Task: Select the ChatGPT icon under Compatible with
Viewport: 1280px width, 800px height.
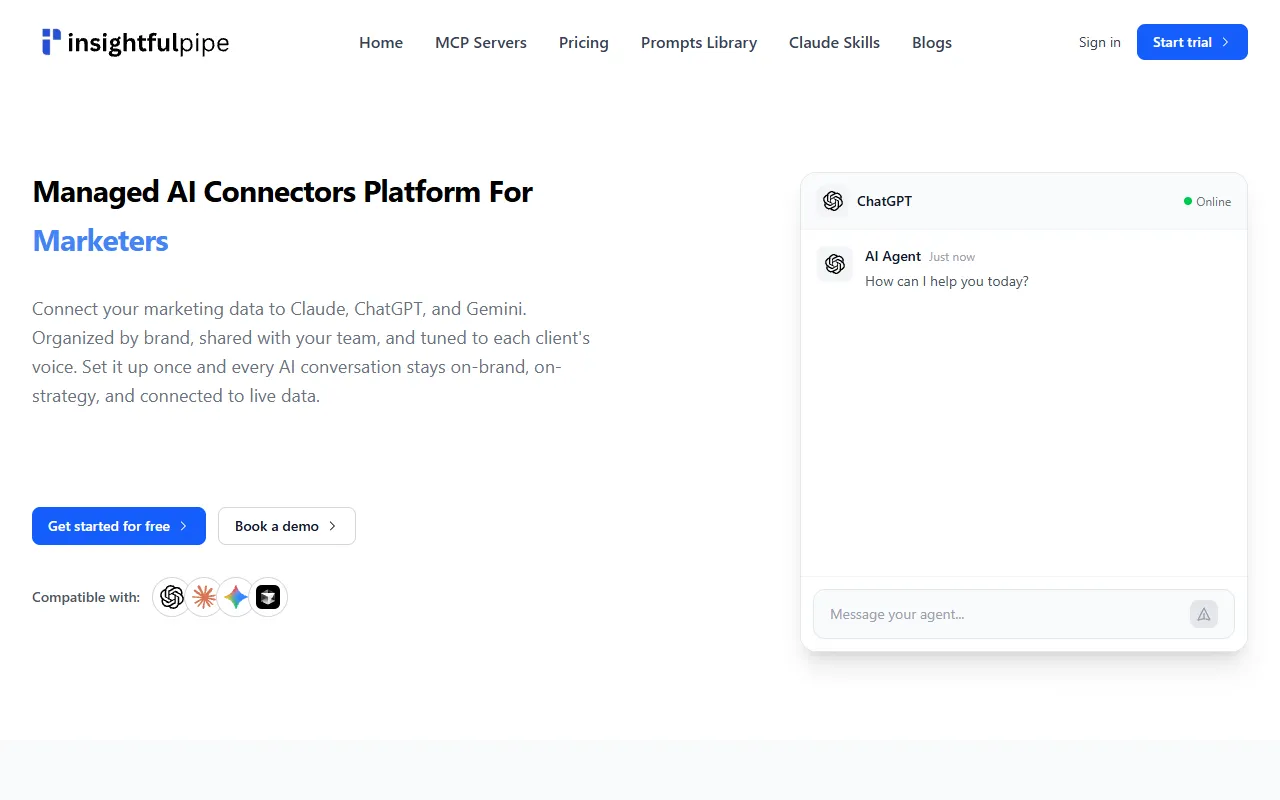Action: [x=172, y=597]
